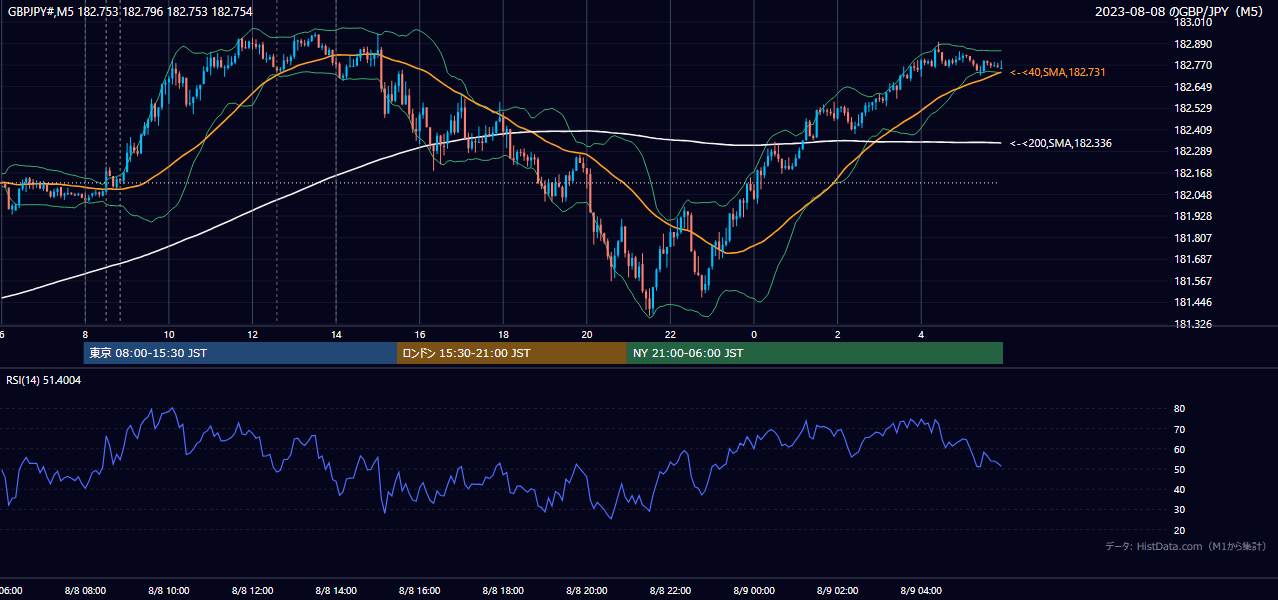This screenshot has width=1278, height=600.
Task: Click price axis value 181.567
Action: pos(1193,281)
